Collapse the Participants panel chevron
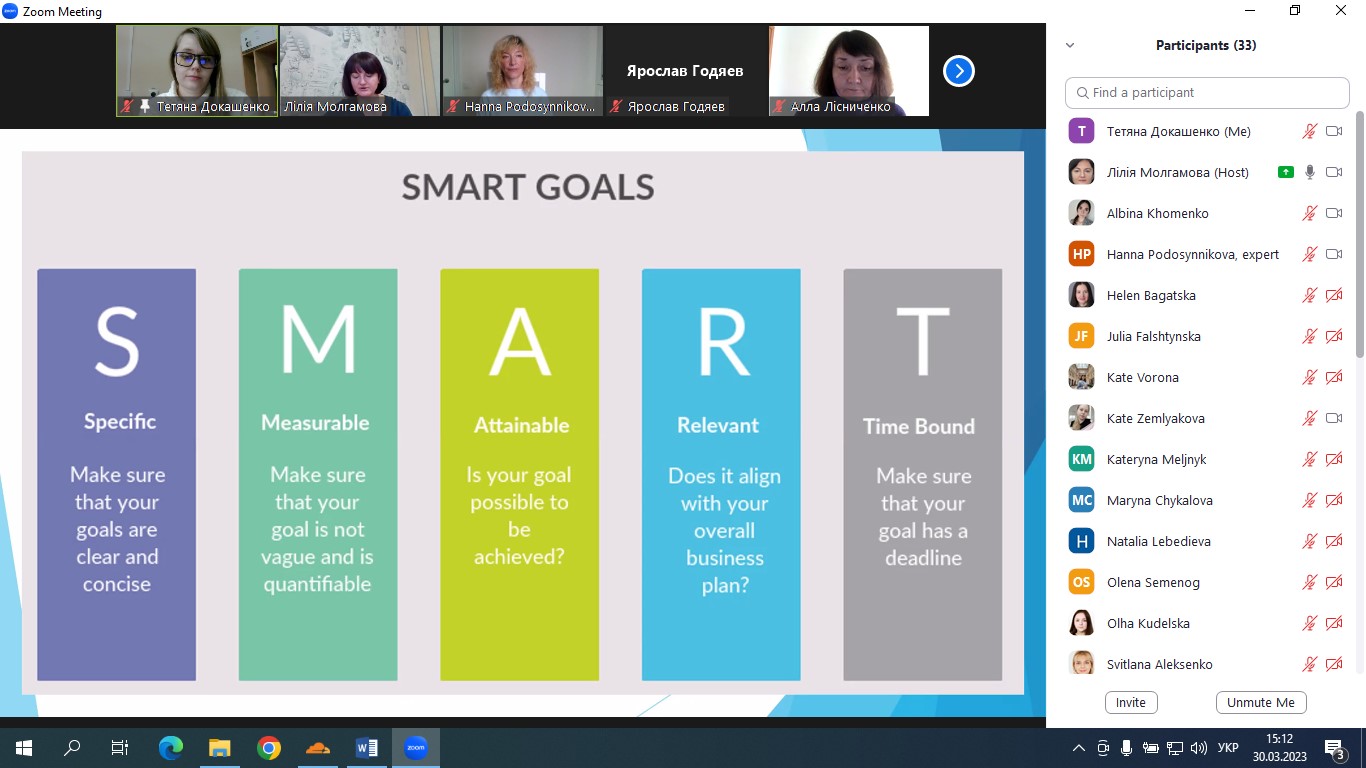This screenshot has width=1366, height=768. [x=1070, y=45]
